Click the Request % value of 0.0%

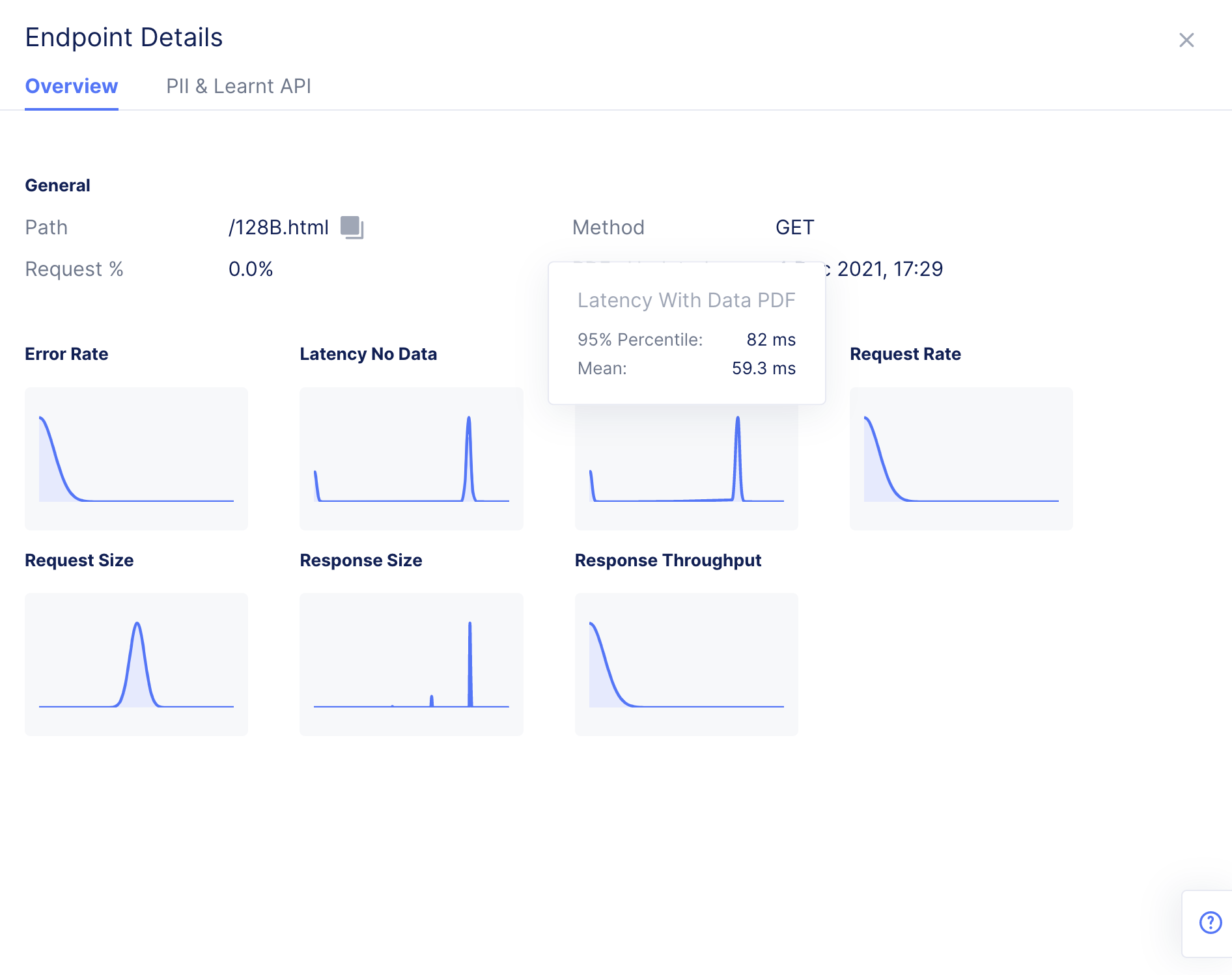[251, 268]
